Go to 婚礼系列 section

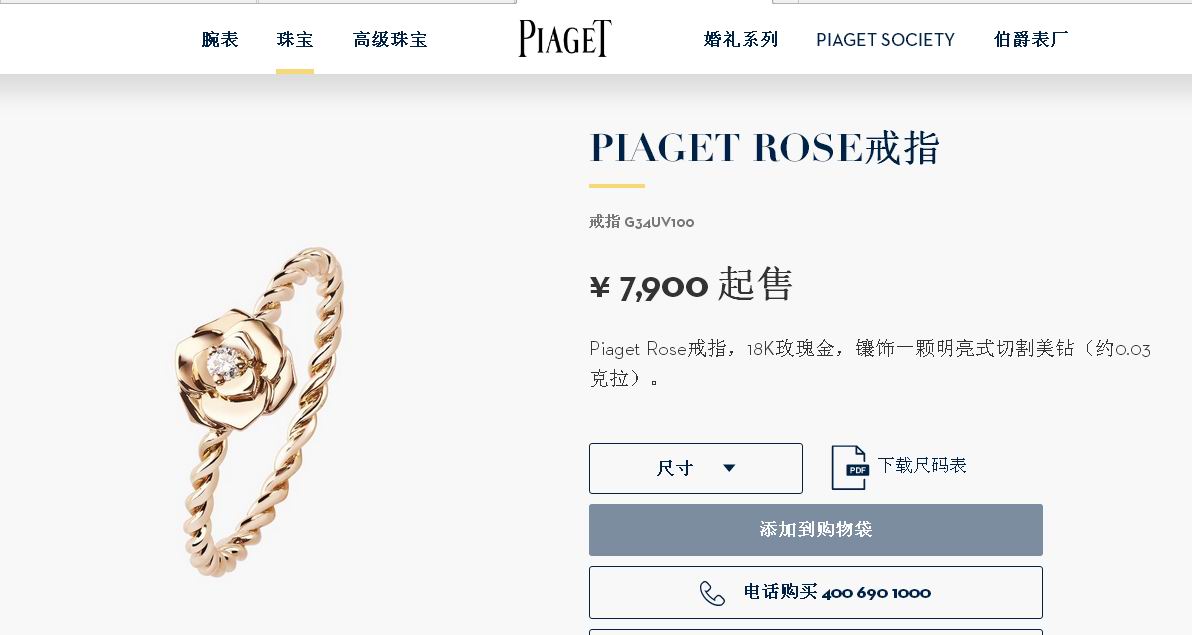point(741,40)
